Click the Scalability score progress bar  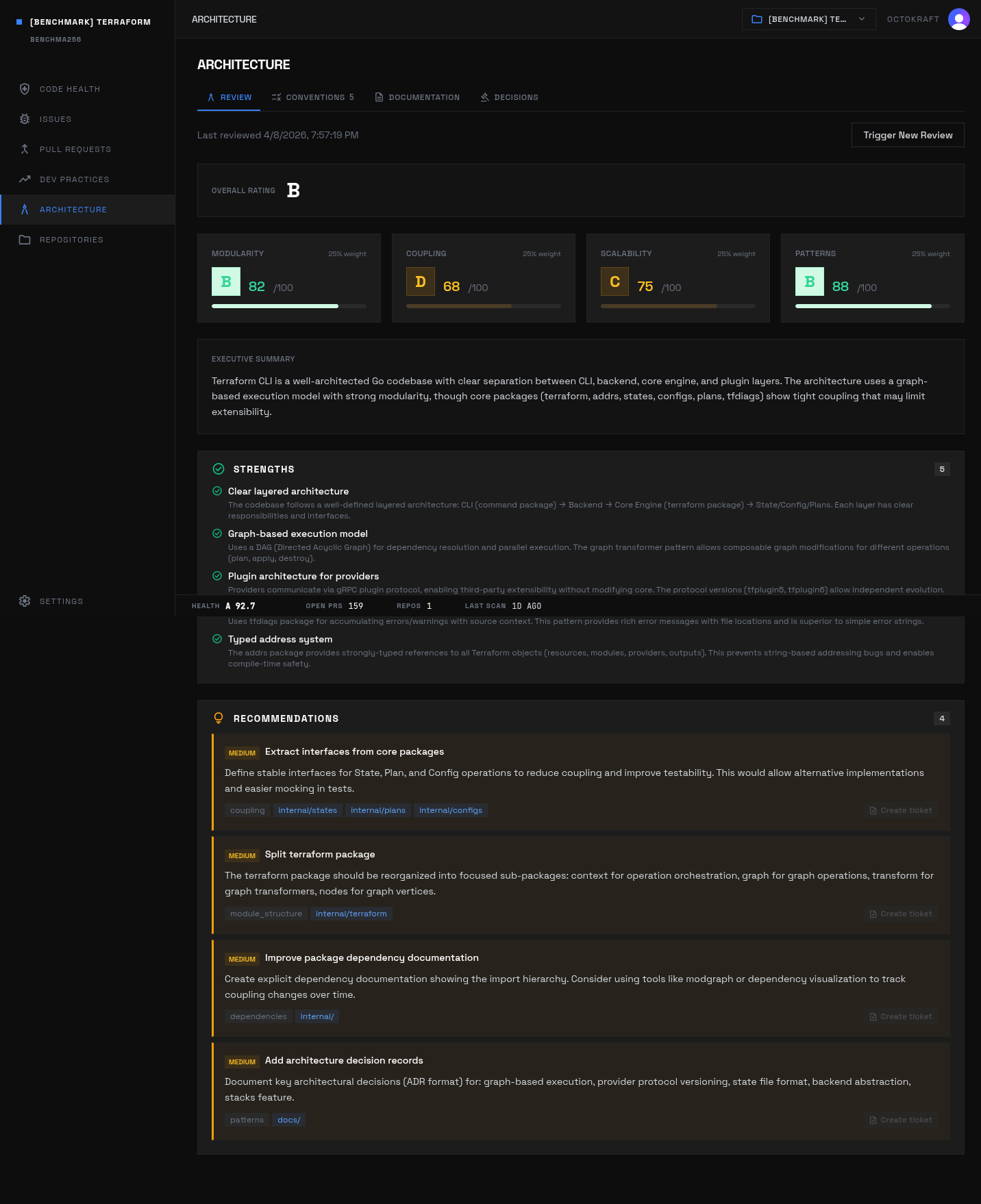(678, 306)
